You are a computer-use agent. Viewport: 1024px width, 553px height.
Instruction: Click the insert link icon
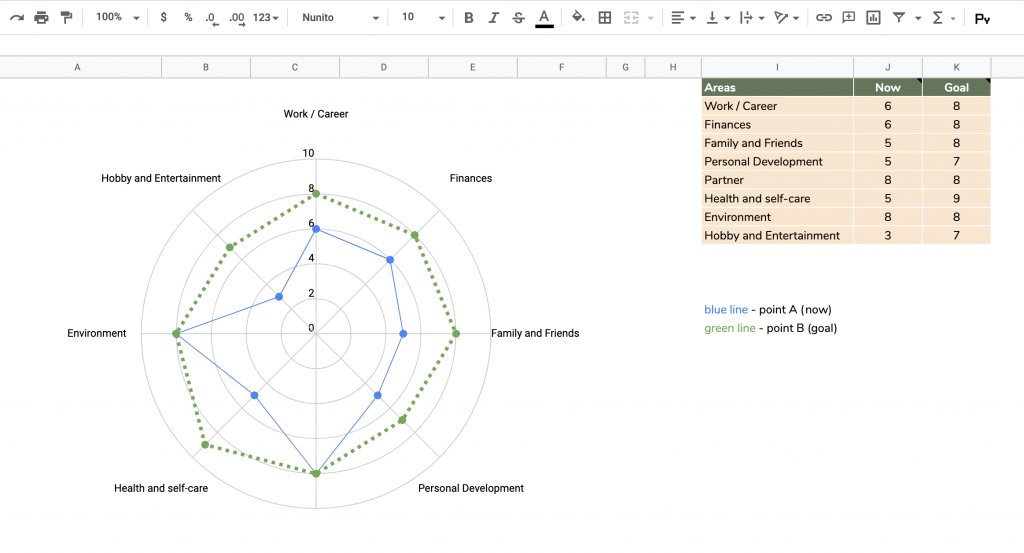(824, 18)
